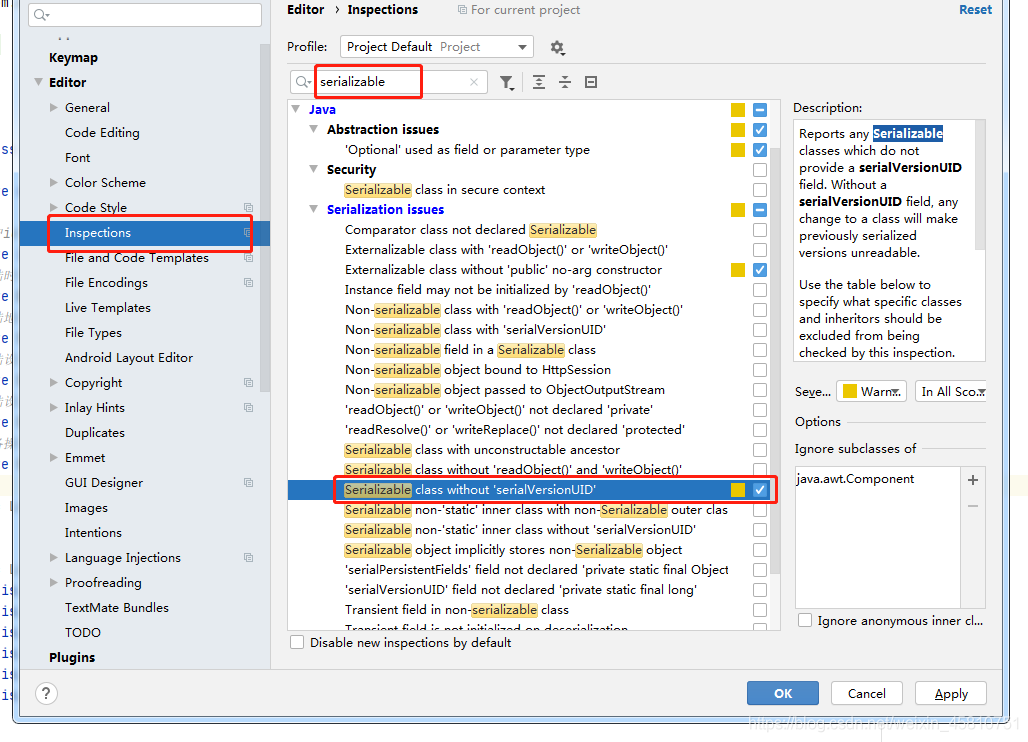The height and width of the screenshot is (742, 1028).
Task: Open the In All Scopes dropdown
Action: 951,392
